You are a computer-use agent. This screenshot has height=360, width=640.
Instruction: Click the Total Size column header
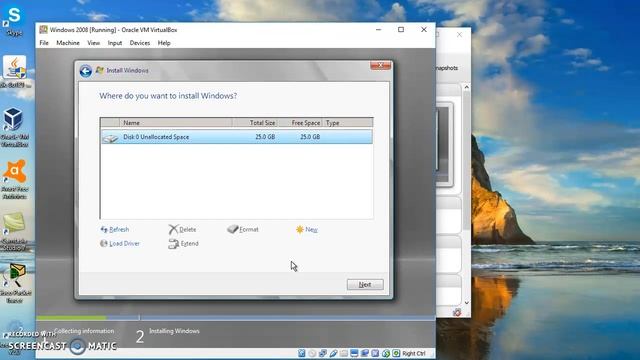coord(255,122)
